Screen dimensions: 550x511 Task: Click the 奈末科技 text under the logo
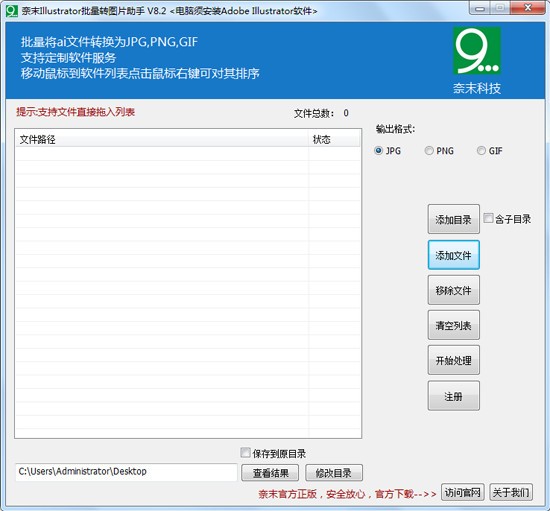[477, 88]
